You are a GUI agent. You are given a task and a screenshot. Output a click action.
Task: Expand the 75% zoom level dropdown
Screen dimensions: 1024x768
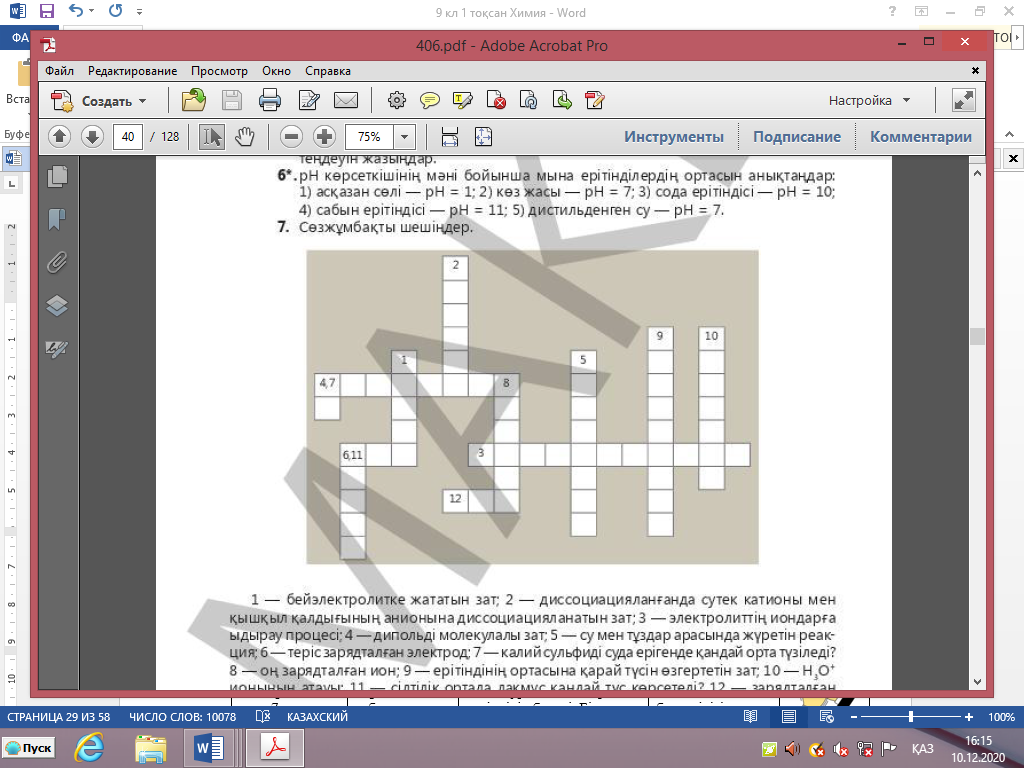click(x=404, y=136)
